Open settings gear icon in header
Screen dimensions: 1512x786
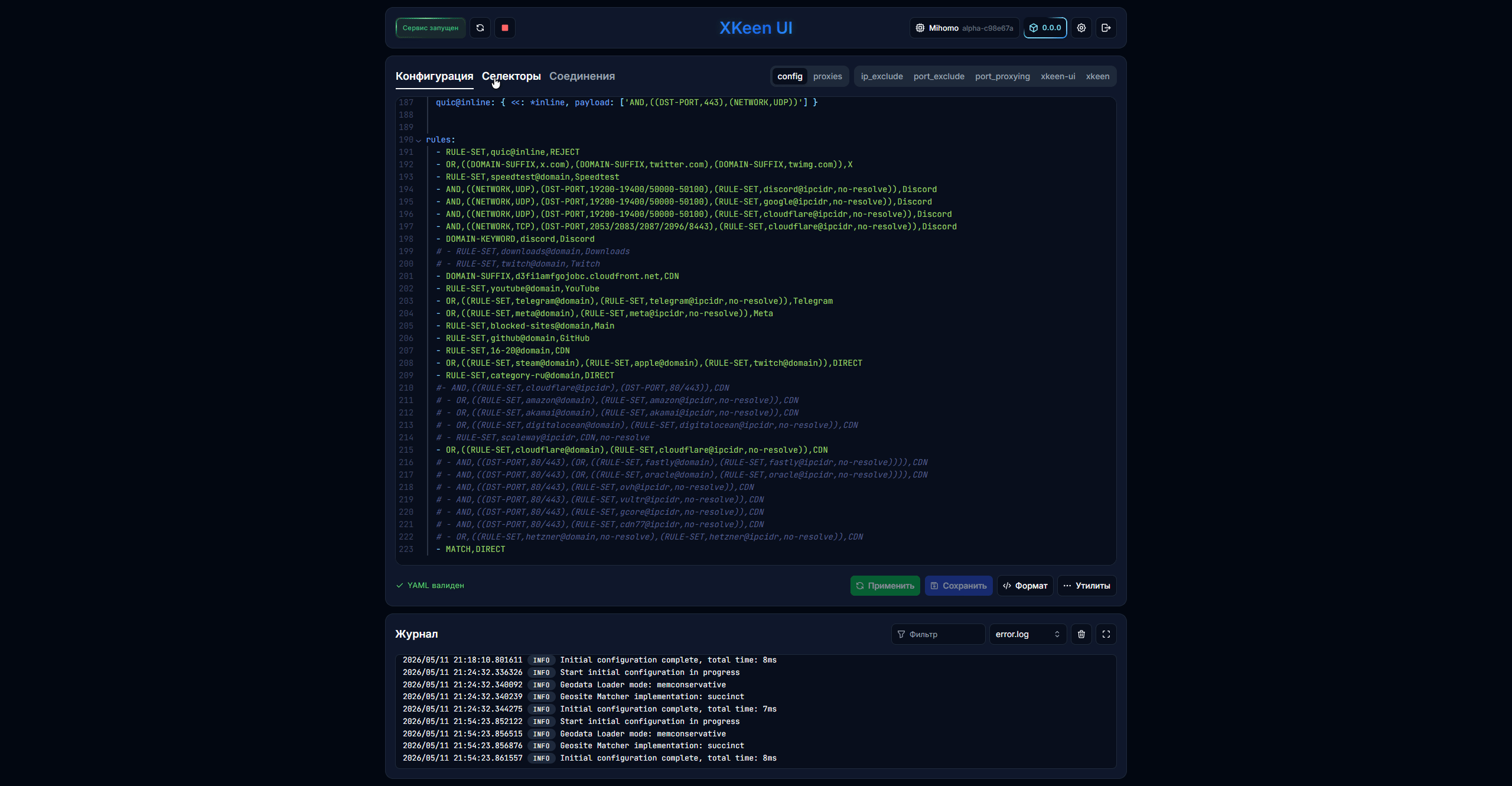(x=1081, y=28)
